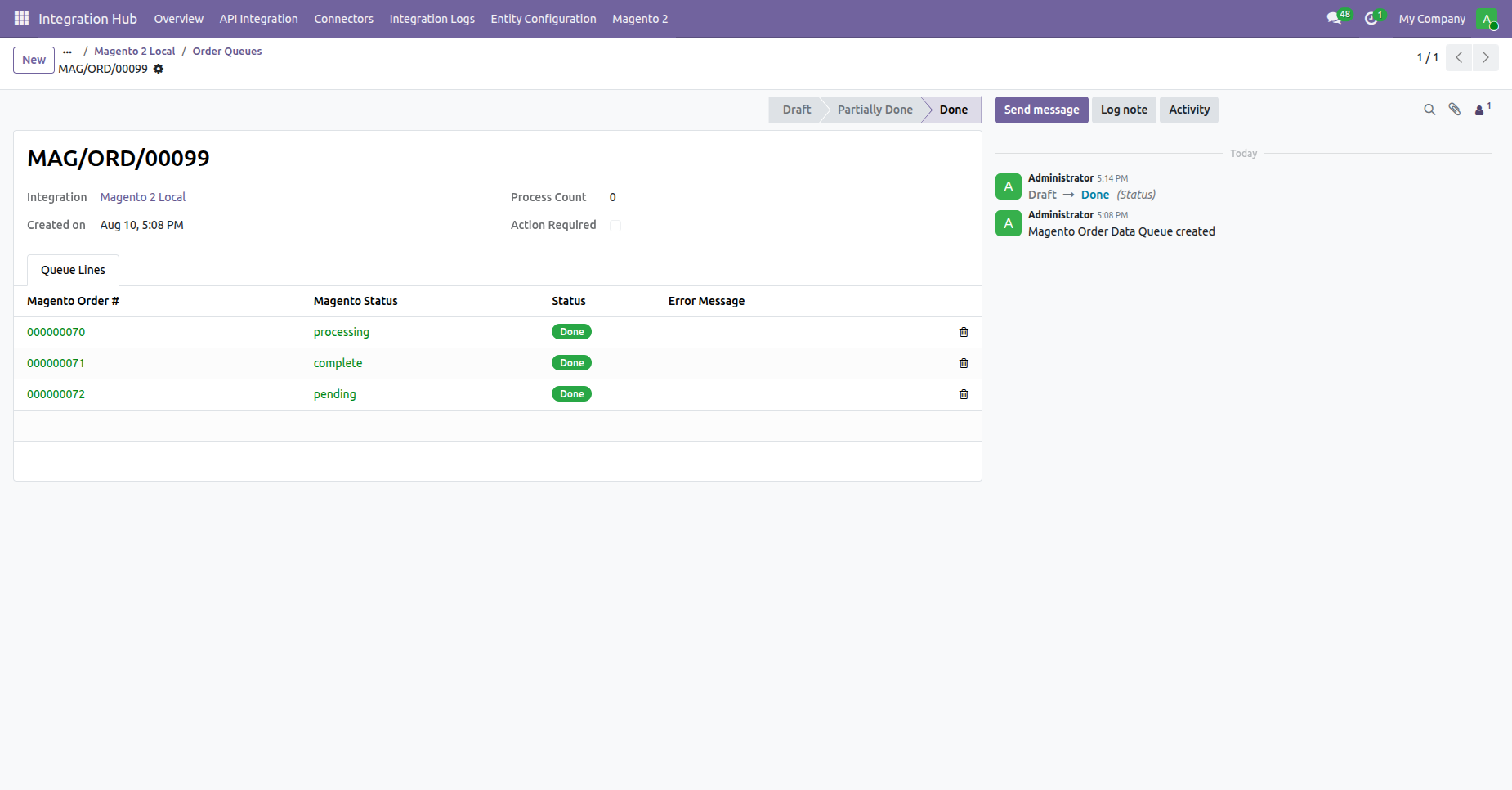
Task: Sort by the Magento Order # column header
Action: [73, 301]
